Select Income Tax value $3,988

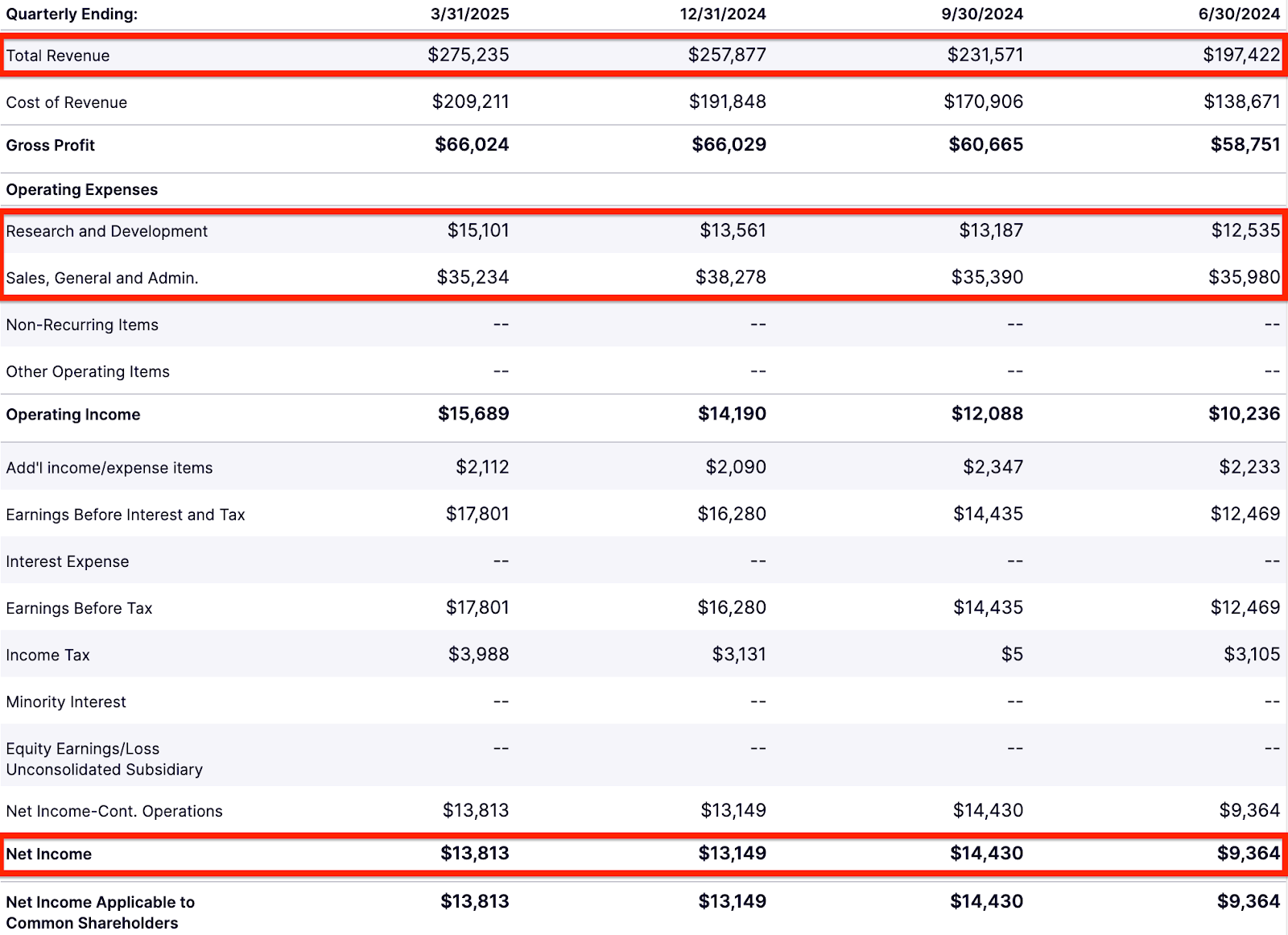point(478,654)
